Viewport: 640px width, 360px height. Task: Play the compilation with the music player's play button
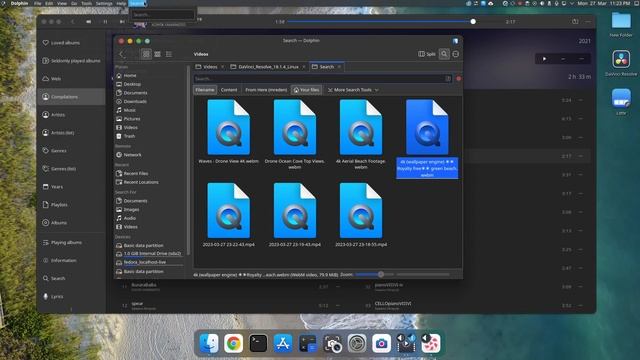pos(544,59)
